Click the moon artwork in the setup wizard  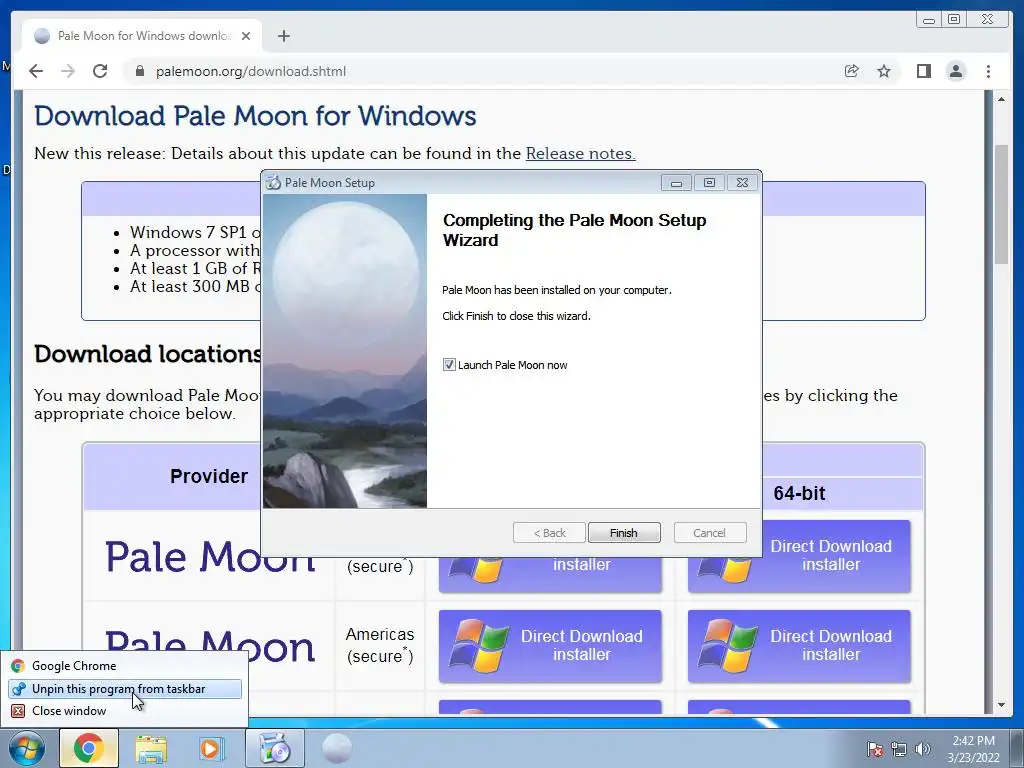(x=345, y=351)
